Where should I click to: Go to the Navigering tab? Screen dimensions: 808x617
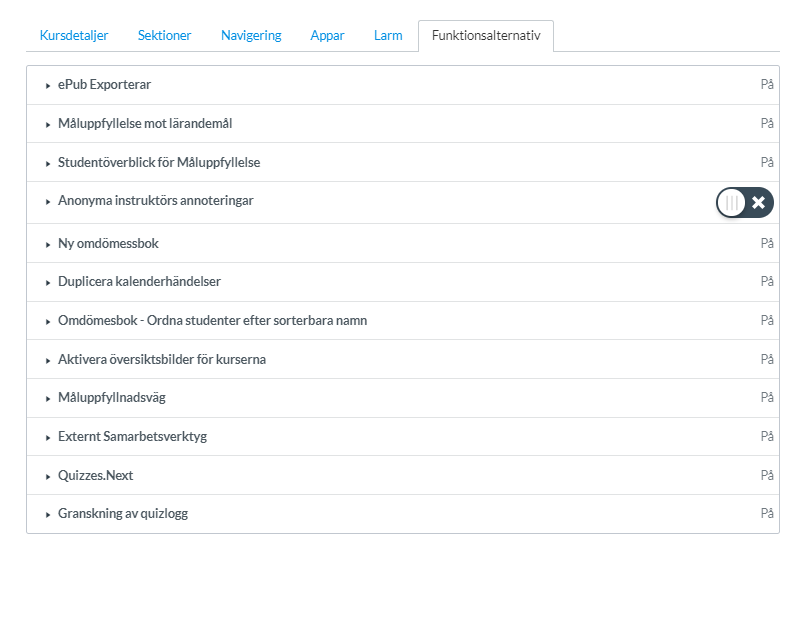251,35
